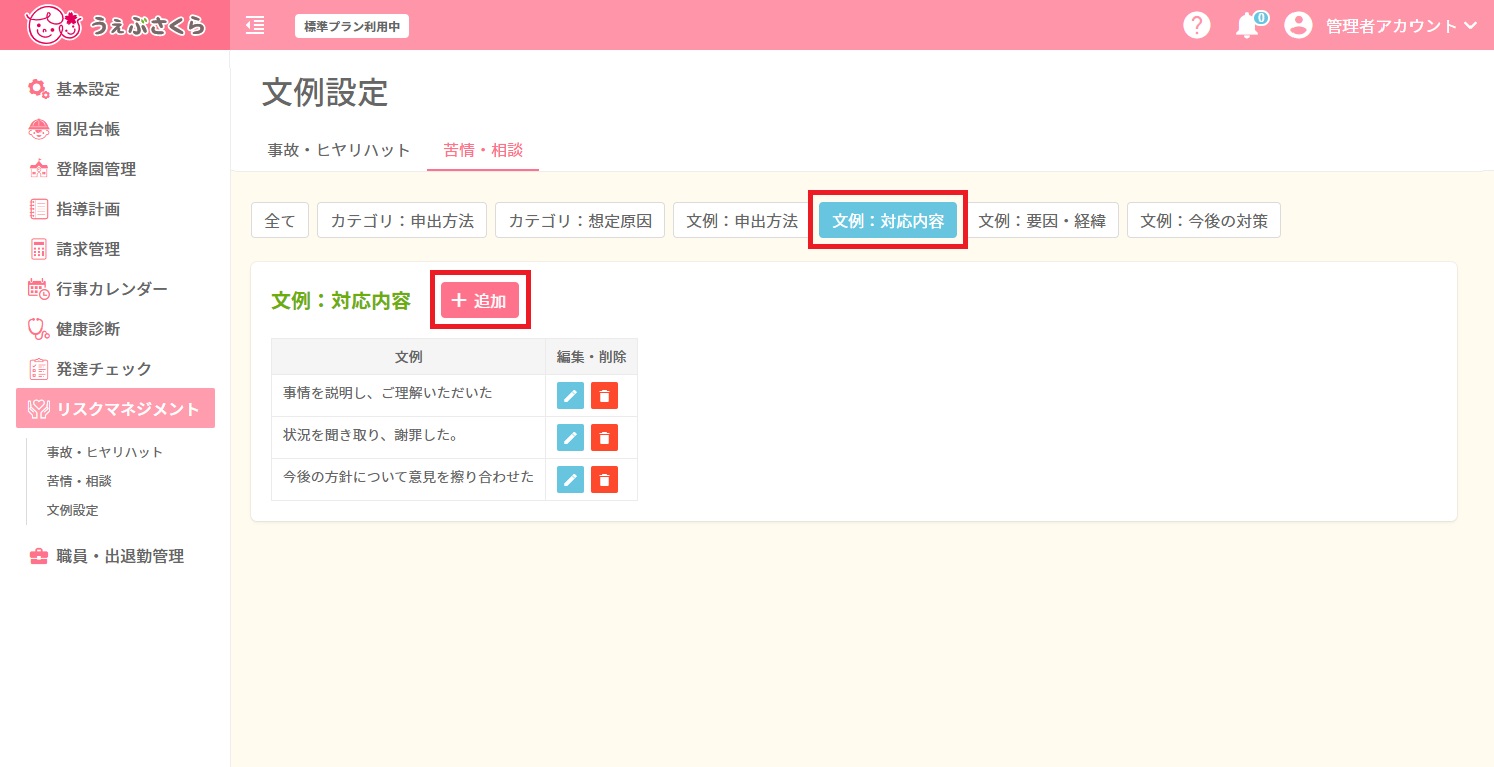1494x767 pixels.
Task: Delete 事情を説明し、ご理解いただいた row
Action: click(604, 396)
